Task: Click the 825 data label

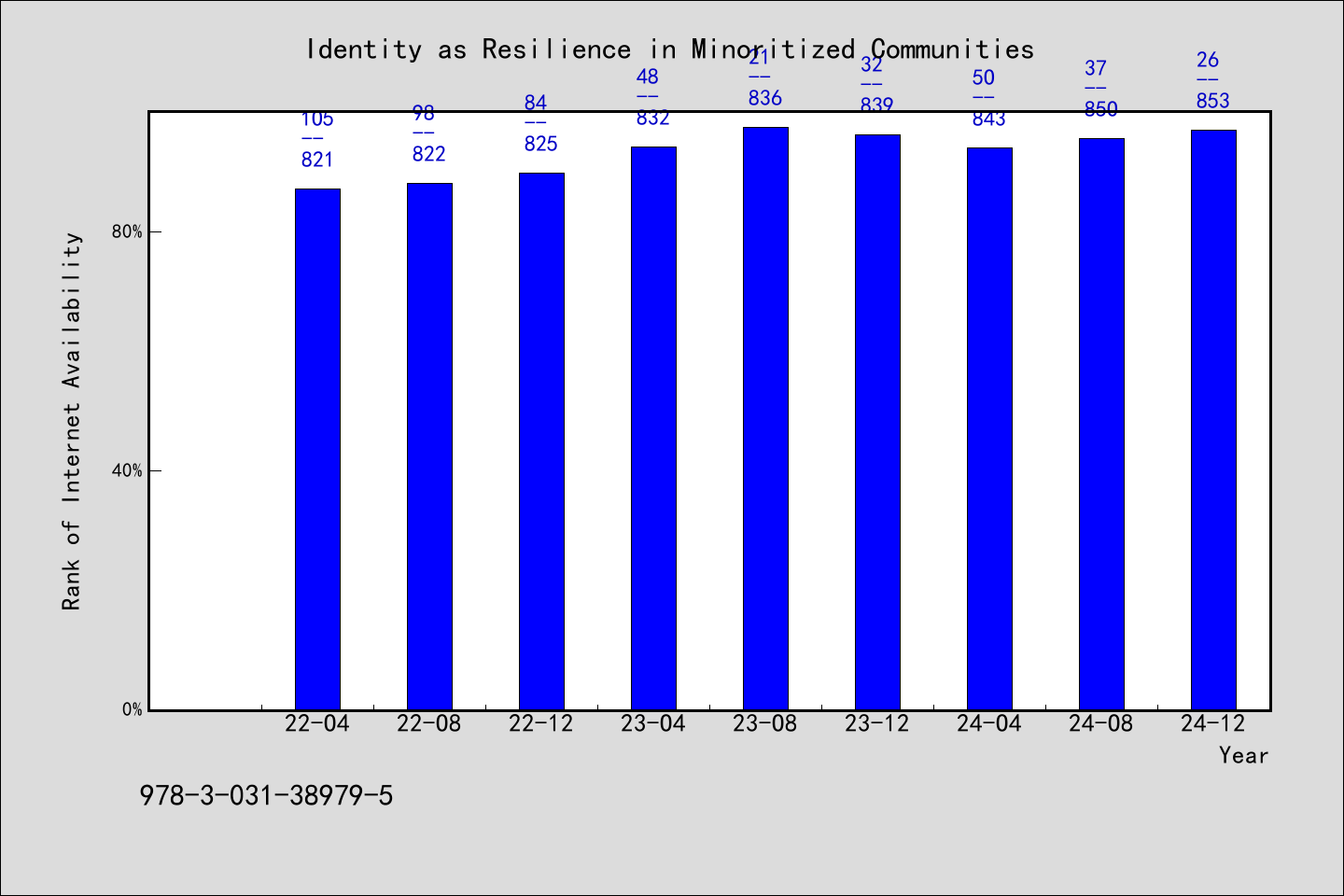Action: [x=541, y=144]
